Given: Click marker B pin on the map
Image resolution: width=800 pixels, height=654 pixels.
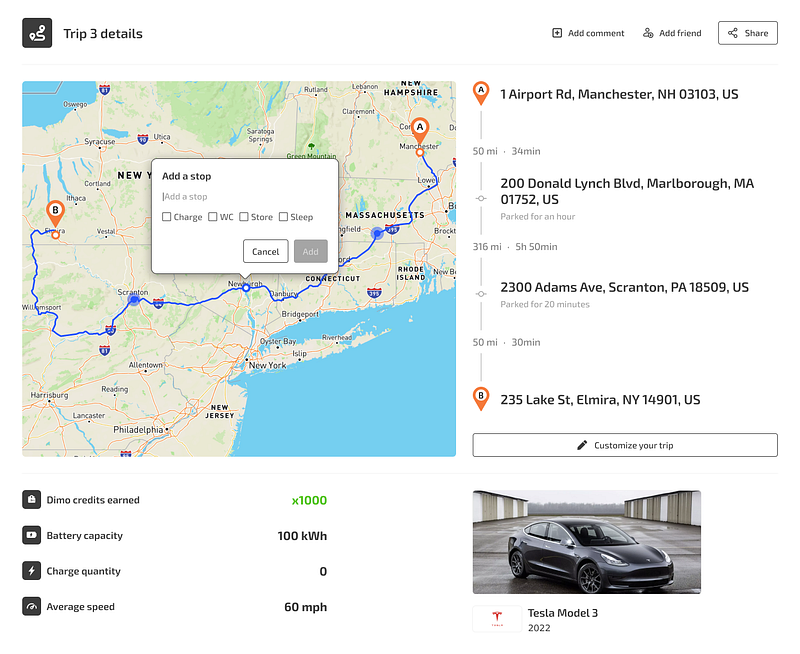Looking at the screenshot, I should [55, 213].
